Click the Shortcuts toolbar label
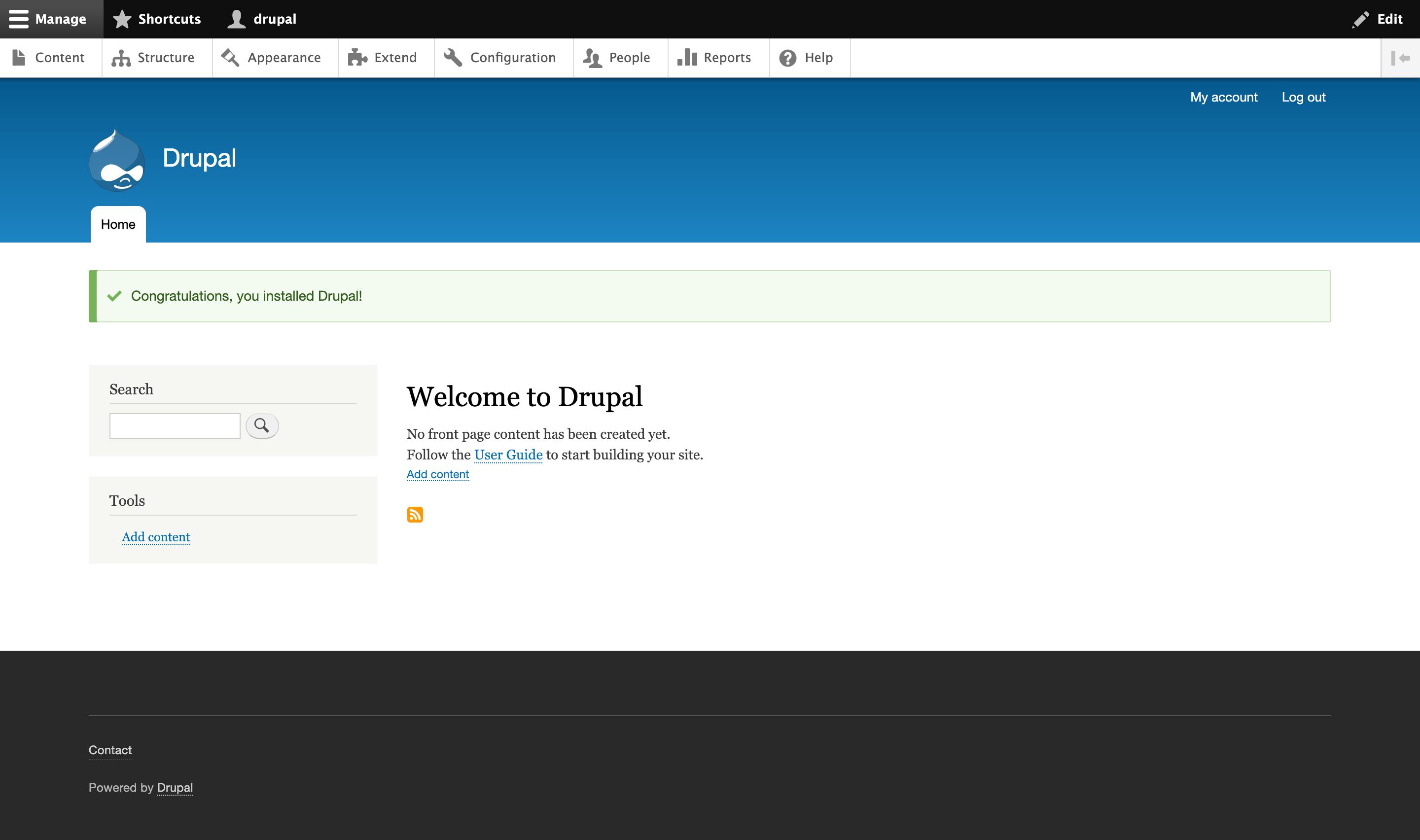The height and width of the screenshot is (840, 1420). [x=169, y=19]
